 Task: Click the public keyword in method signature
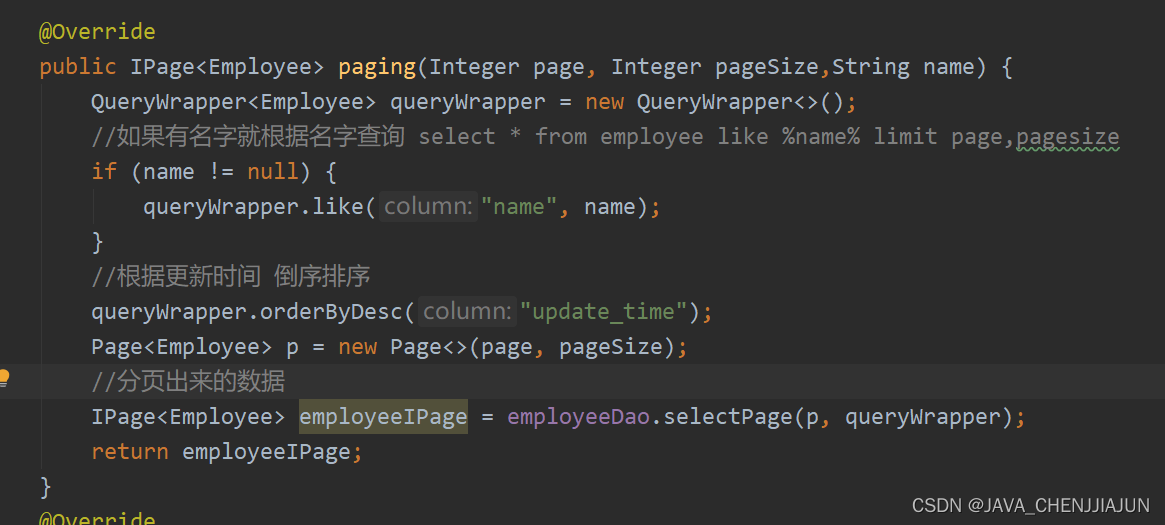coord(78,68)
